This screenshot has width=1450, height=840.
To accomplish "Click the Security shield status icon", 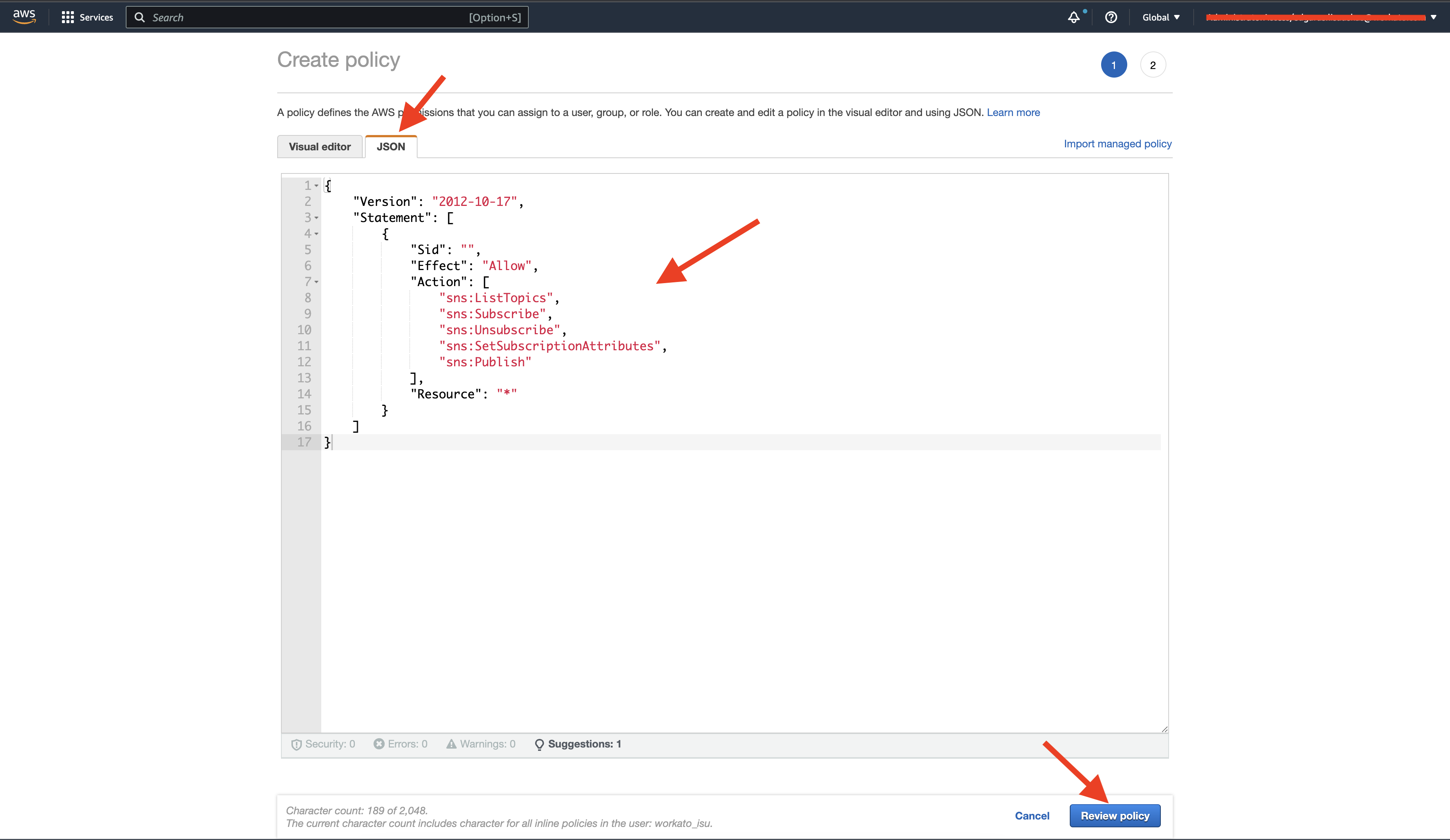I will pyautogui.click(x=296, y=745).
